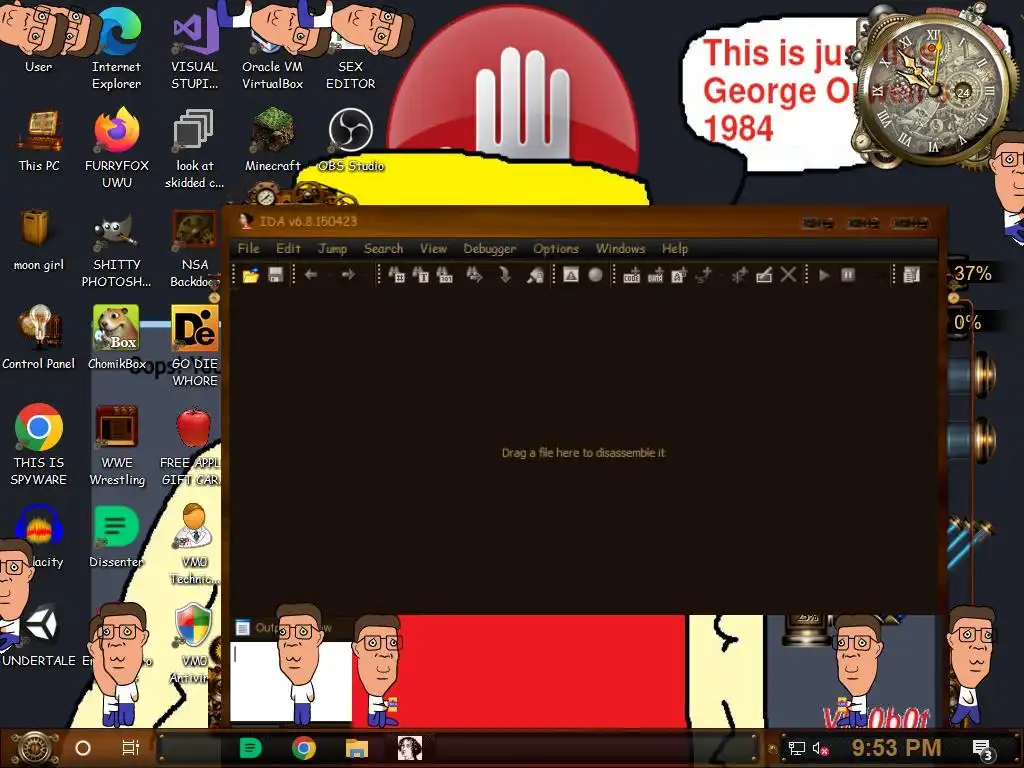Image resolution: width=1024 pixels, height=768 pixels.
Task: Click the X delete toolbar icon in IDA
Action: pos(788,275)
